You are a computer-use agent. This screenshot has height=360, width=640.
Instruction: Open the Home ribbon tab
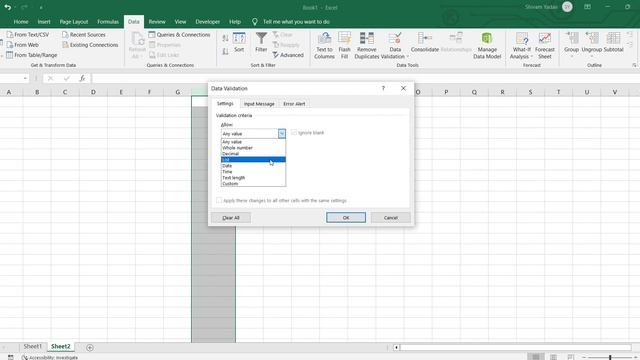(x=21, y=22)
